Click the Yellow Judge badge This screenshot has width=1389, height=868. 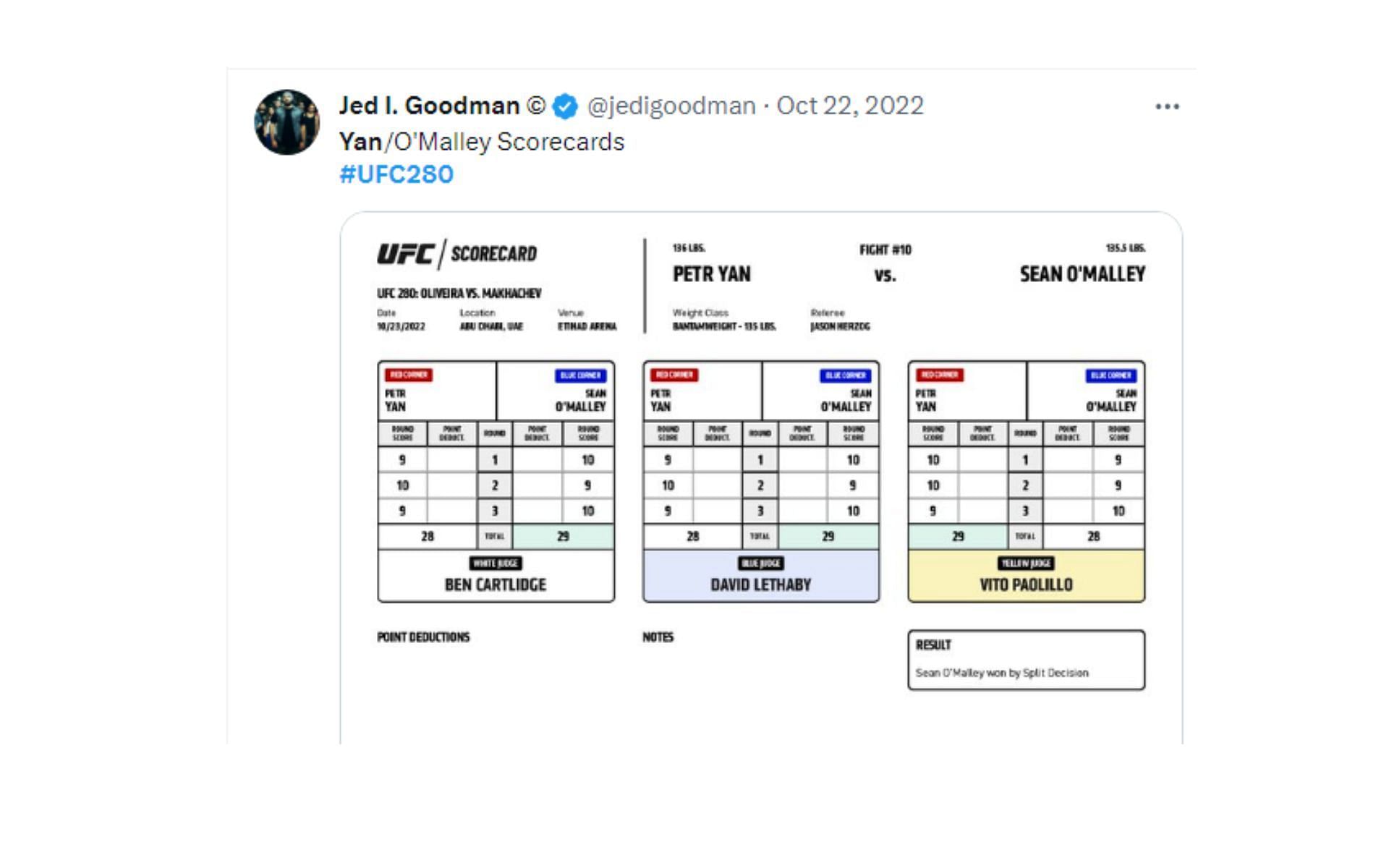coord(1026,563)
